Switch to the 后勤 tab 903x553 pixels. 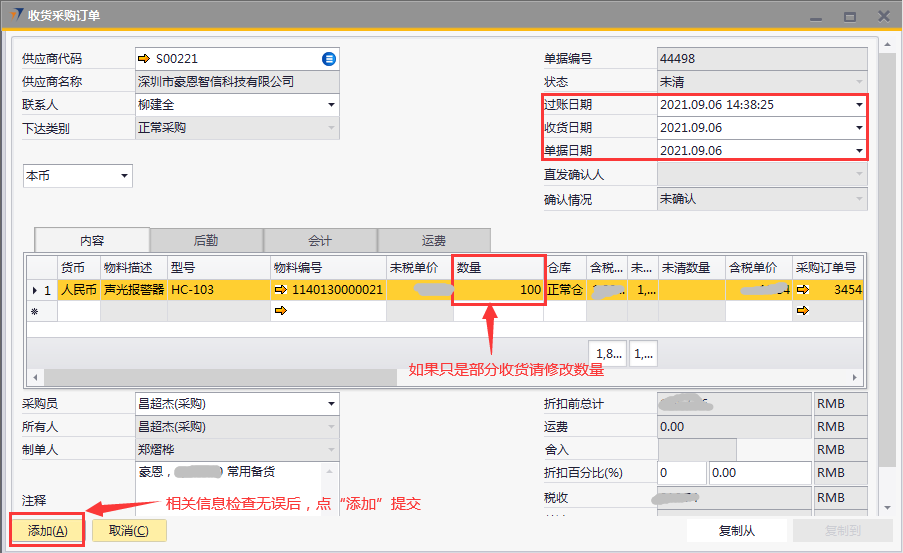[206, 241]
